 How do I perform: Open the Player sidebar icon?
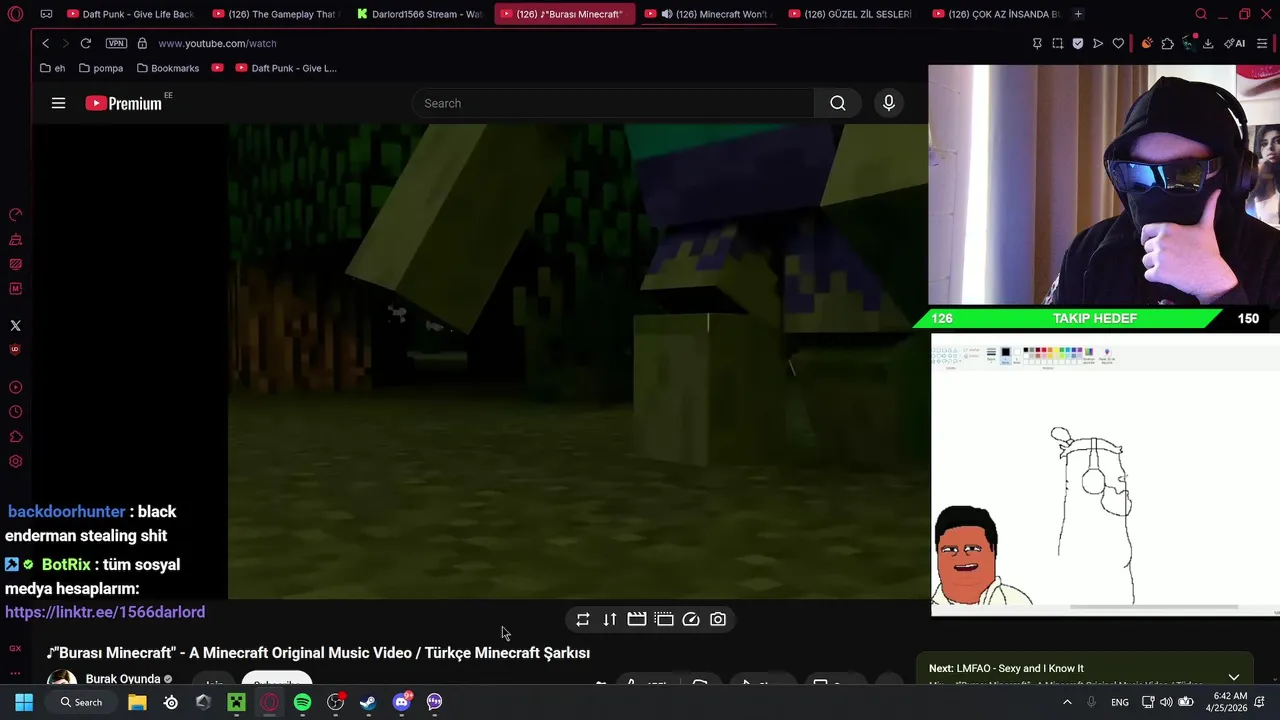(15, 387)
